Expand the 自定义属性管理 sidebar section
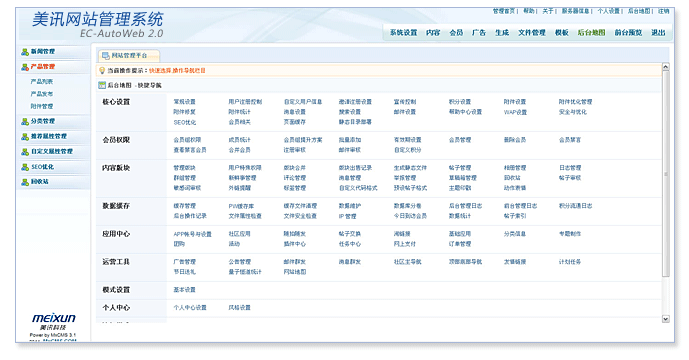Image resolution: width=689 pixels, height=360 pixels. pyautogui.click(x=54, y=152)
